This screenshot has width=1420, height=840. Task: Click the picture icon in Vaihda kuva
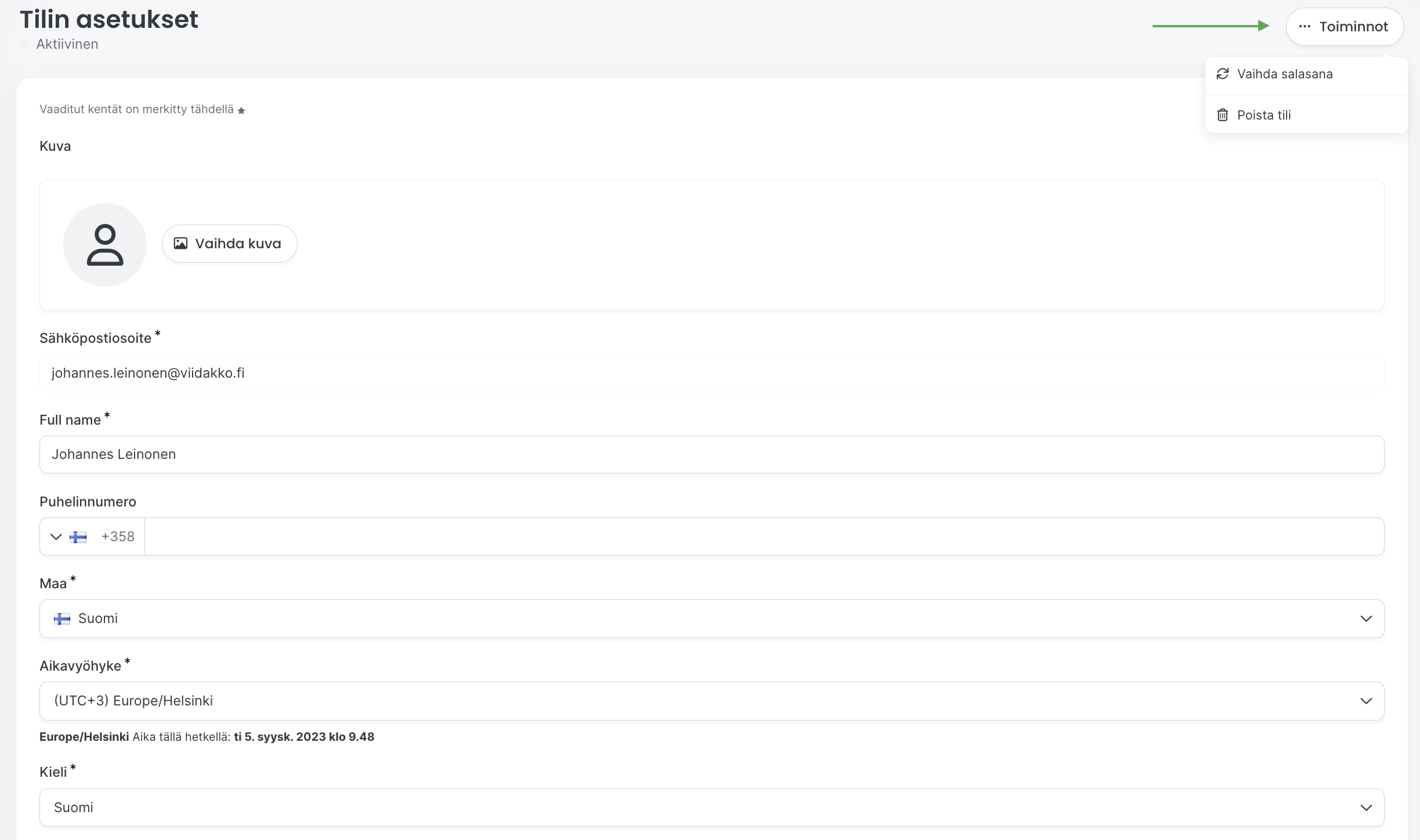click(x=181, y=244)
